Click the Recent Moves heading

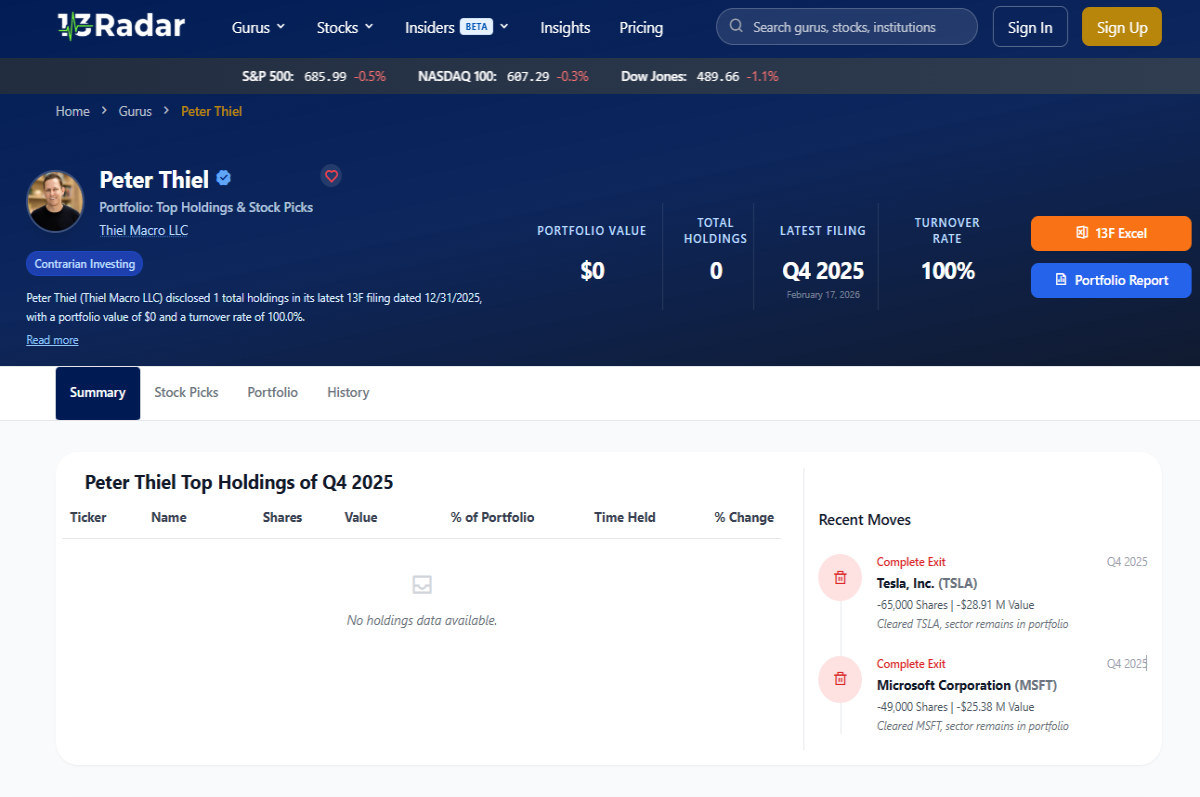tap(865, 519)
